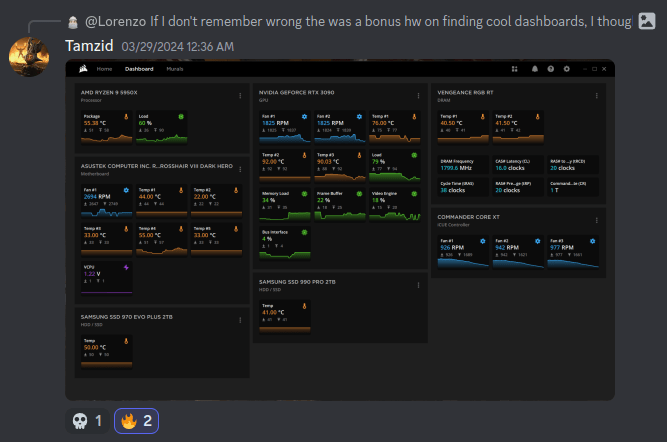Viewport: 667px width, 442px height.
Task: Toggle the fire reaction
Action: (137, 421)
